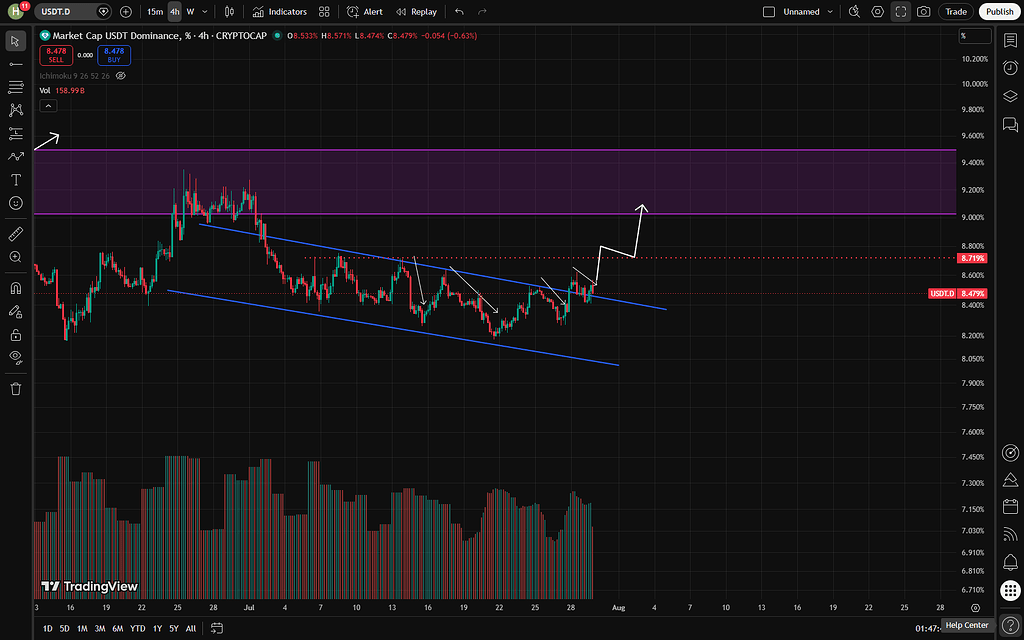The height and width of the screenshot is (640, 1024).
Task: Select the 1Y date range
Action: coord(157,628)
